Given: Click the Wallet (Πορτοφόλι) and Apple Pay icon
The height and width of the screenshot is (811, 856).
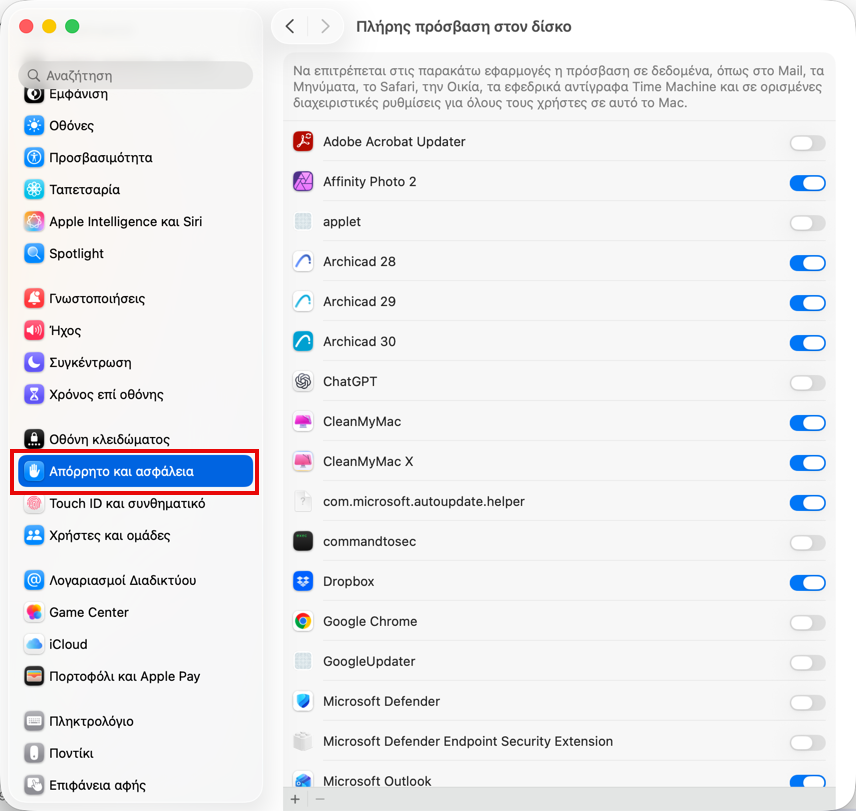Looking at the screenshot, I should (x=34, y=676).
